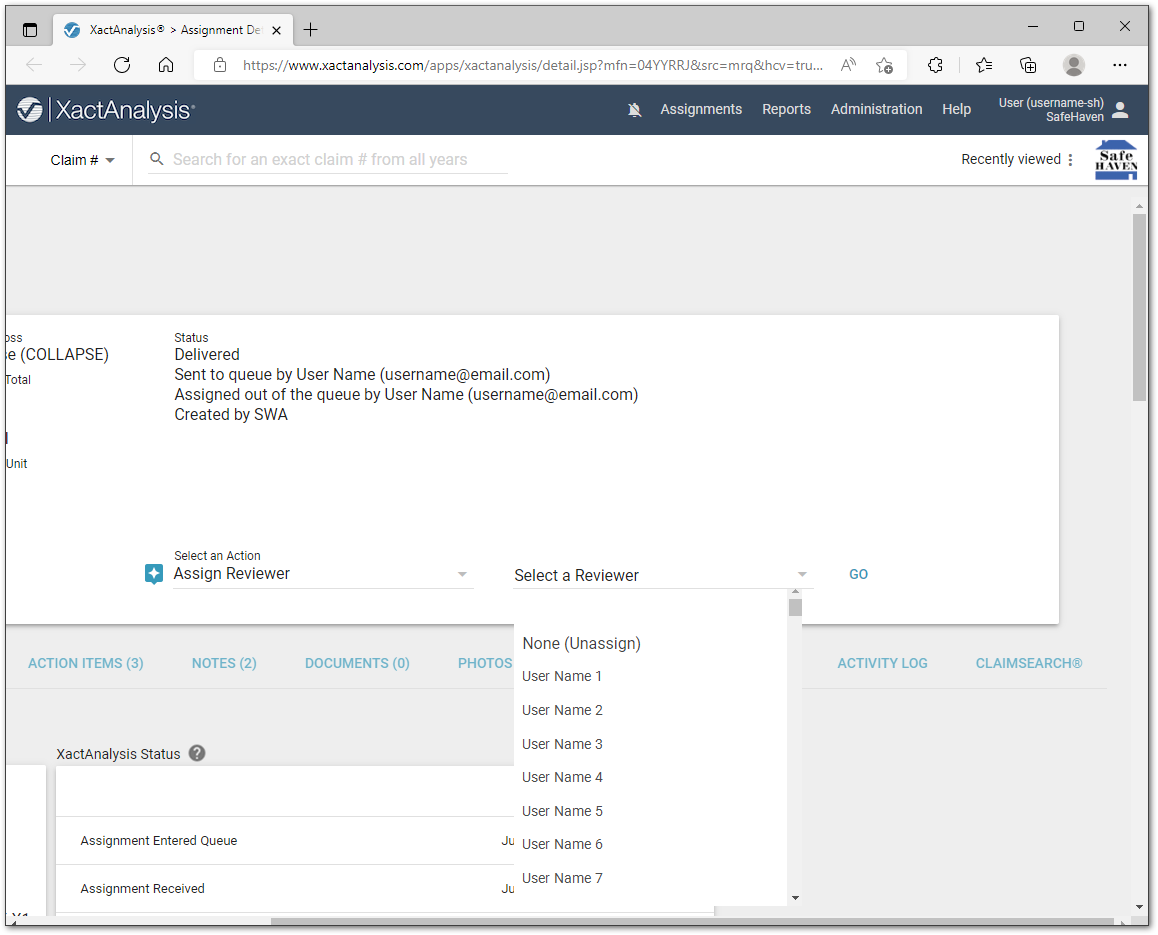The height and width of the screenshot is (935, 1158).
Task: Open the Favorites list icon
Action: (x=984, y=65)
